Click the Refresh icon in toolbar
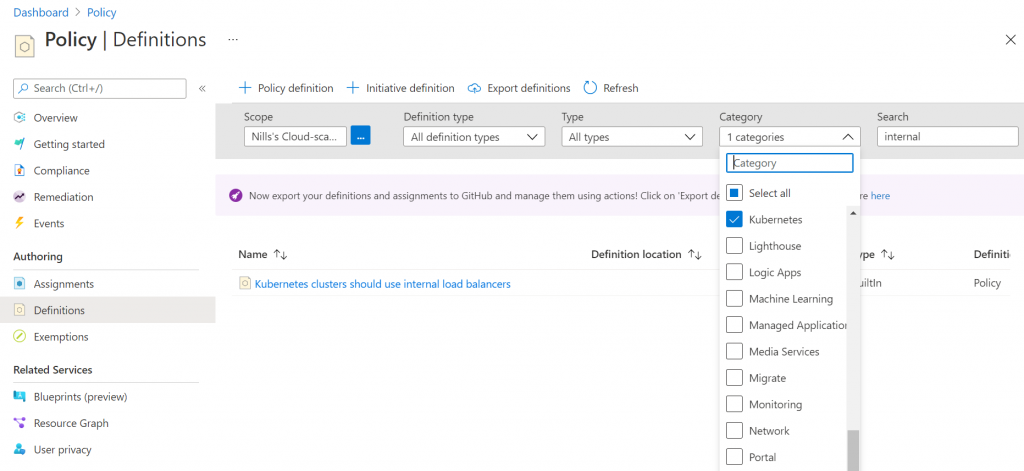 pos(590,88)
